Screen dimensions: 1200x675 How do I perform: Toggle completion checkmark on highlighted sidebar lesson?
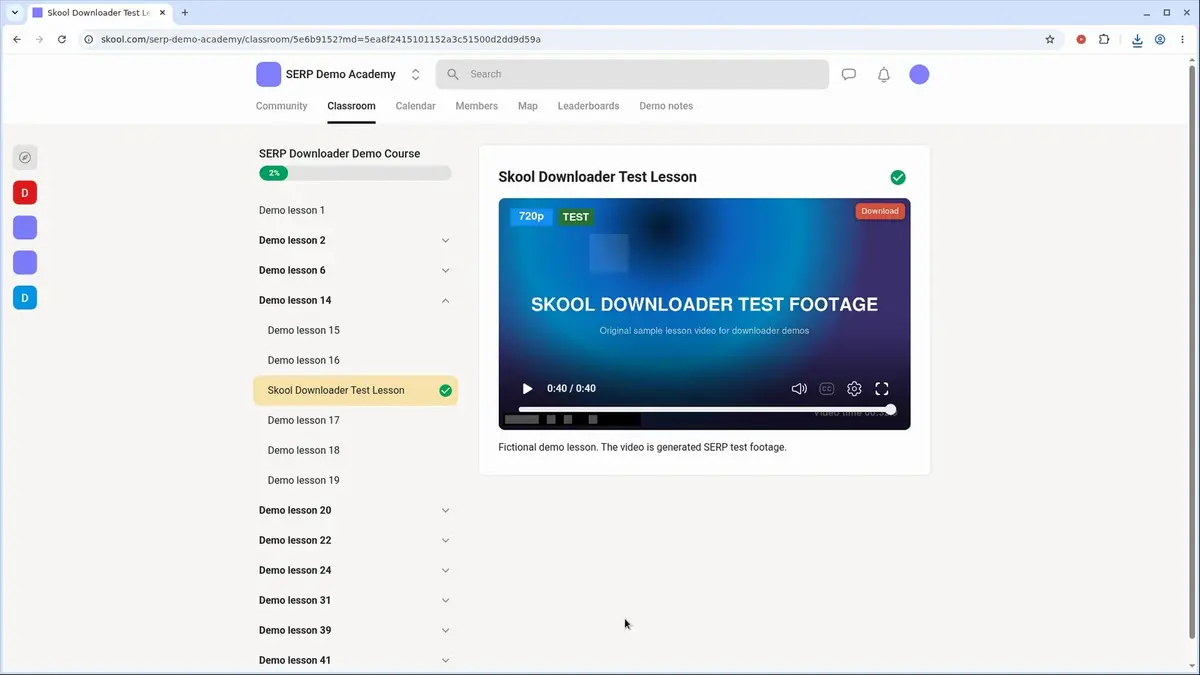[x=446, y=390]
